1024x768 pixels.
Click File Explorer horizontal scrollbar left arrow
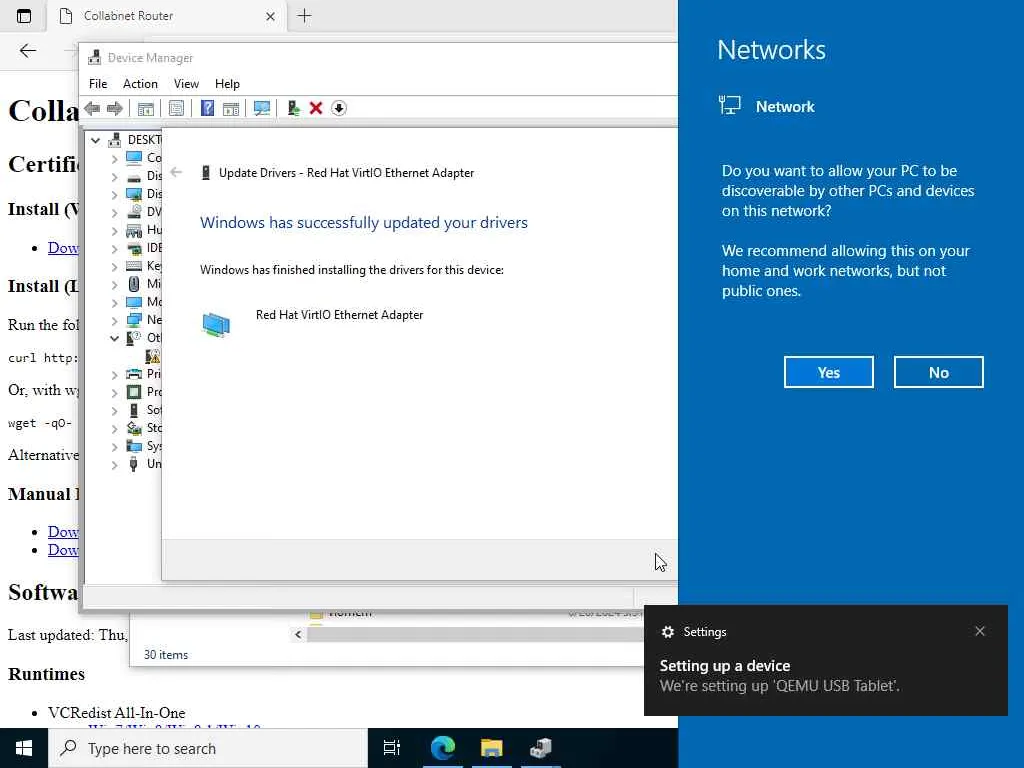[298, 634]
